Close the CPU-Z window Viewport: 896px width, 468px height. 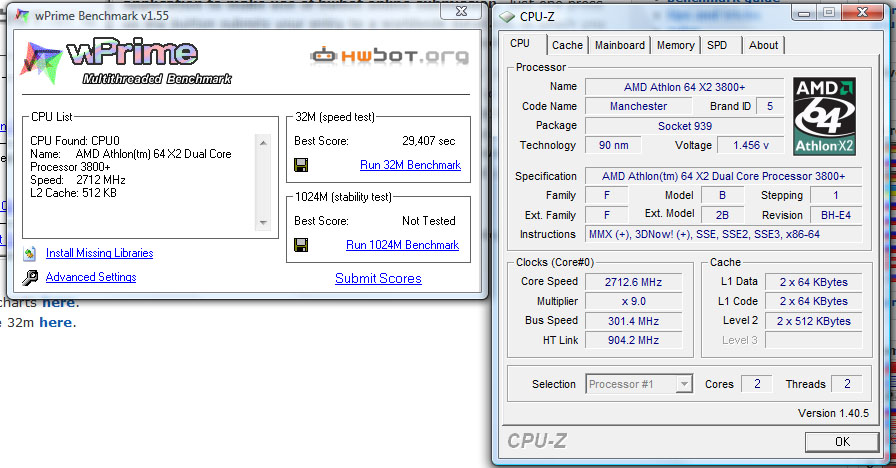[863, 13]
